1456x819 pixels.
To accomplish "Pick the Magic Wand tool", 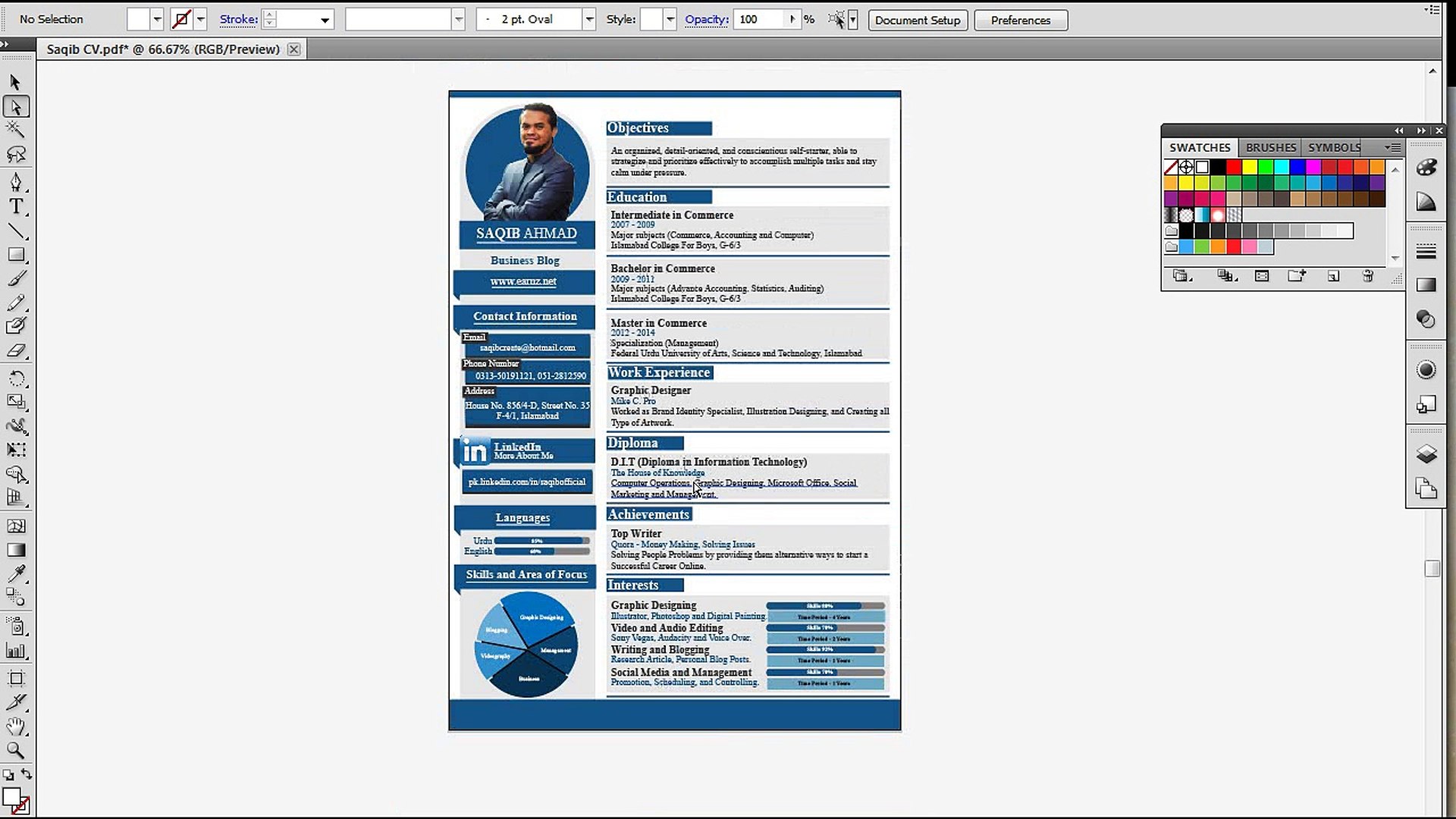I will (16, 130).
